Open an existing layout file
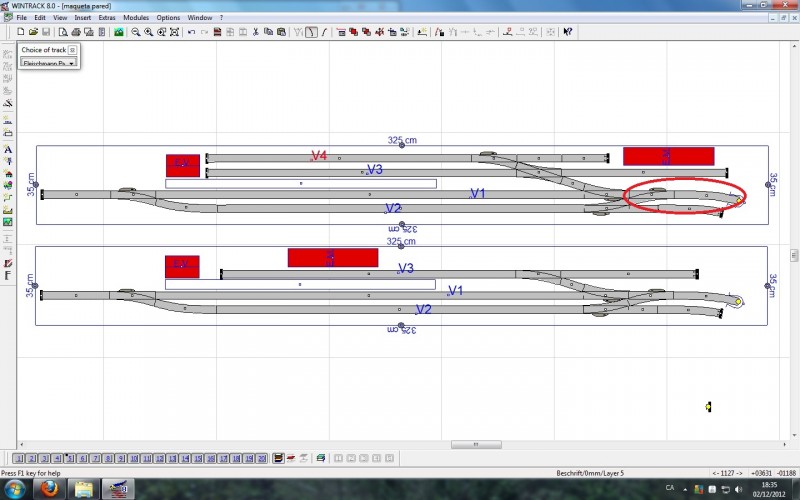This screenshot has height=500, width=800. click(x=33, y=32)
